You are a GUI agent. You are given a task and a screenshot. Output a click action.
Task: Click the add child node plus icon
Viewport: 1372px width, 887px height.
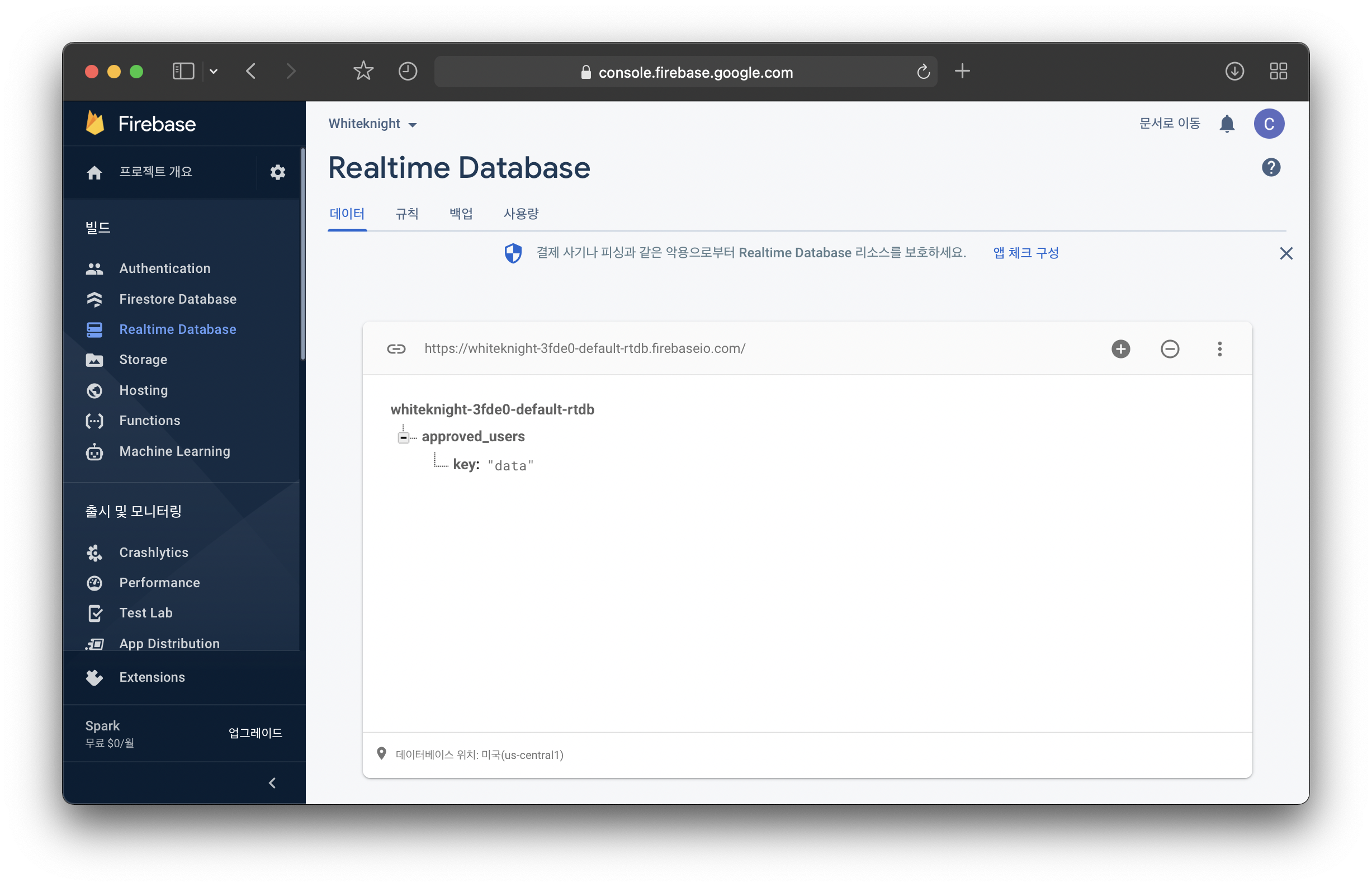click(1120, 348)
